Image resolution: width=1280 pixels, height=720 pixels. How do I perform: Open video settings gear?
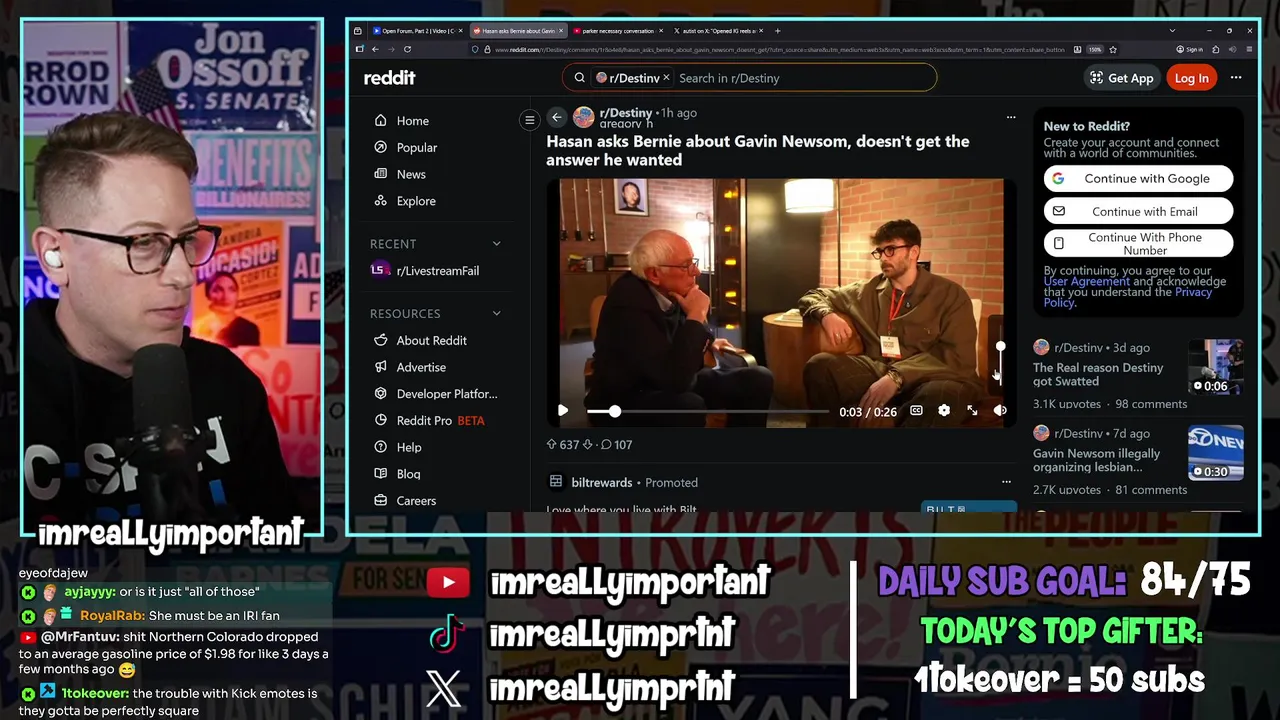click(944, 411)
